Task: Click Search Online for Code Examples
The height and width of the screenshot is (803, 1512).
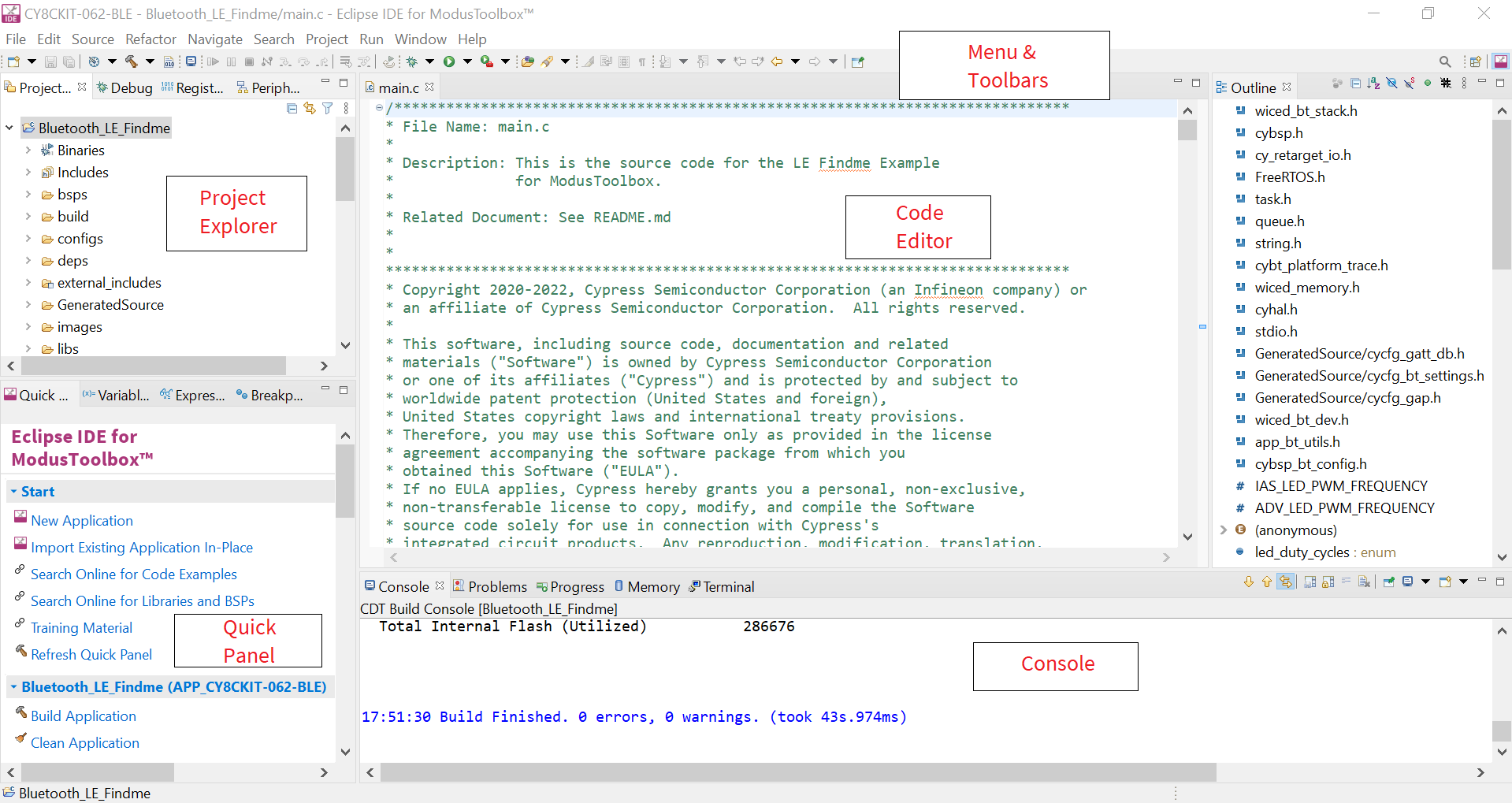Action: click(134, 574)
